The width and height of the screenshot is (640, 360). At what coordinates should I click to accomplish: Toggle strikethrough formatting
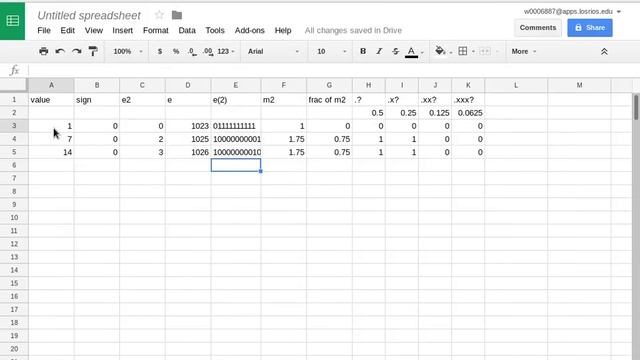[395, 51]
